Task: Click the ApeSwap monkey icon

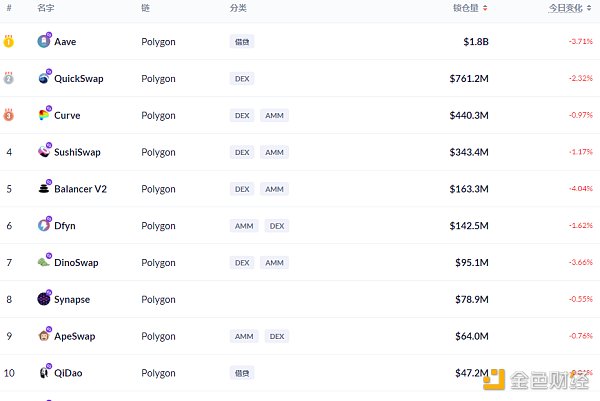Action: (x=44, y=336)
